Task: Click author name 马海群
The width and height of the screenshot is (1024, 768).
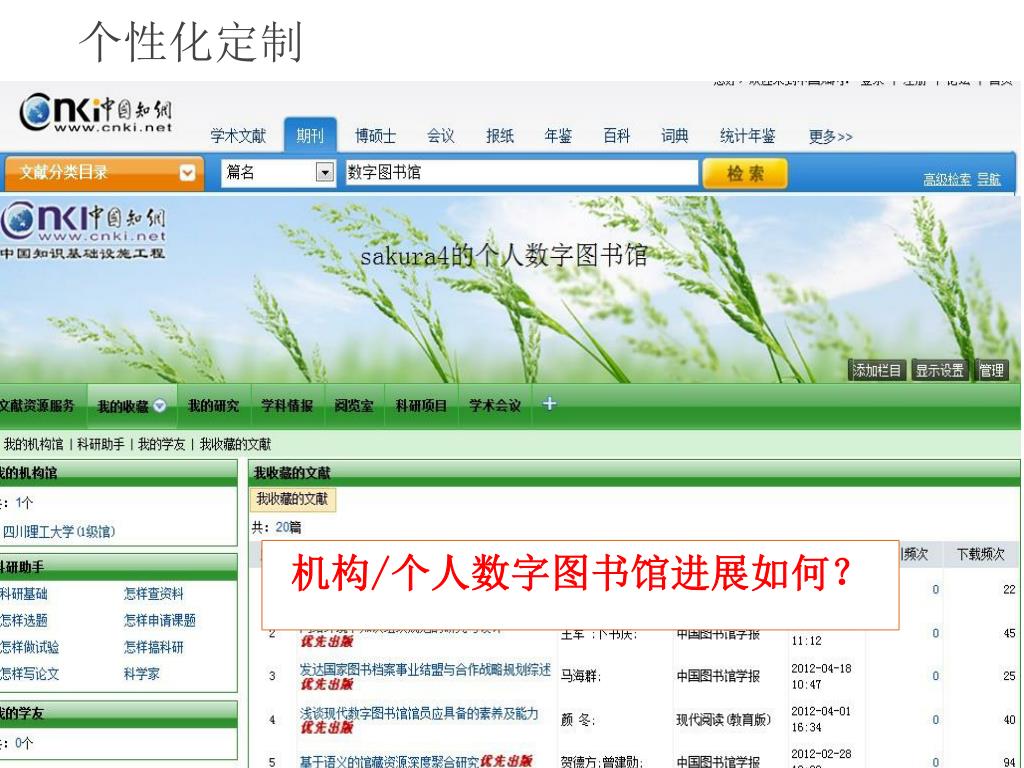Action: coord(579,676)
